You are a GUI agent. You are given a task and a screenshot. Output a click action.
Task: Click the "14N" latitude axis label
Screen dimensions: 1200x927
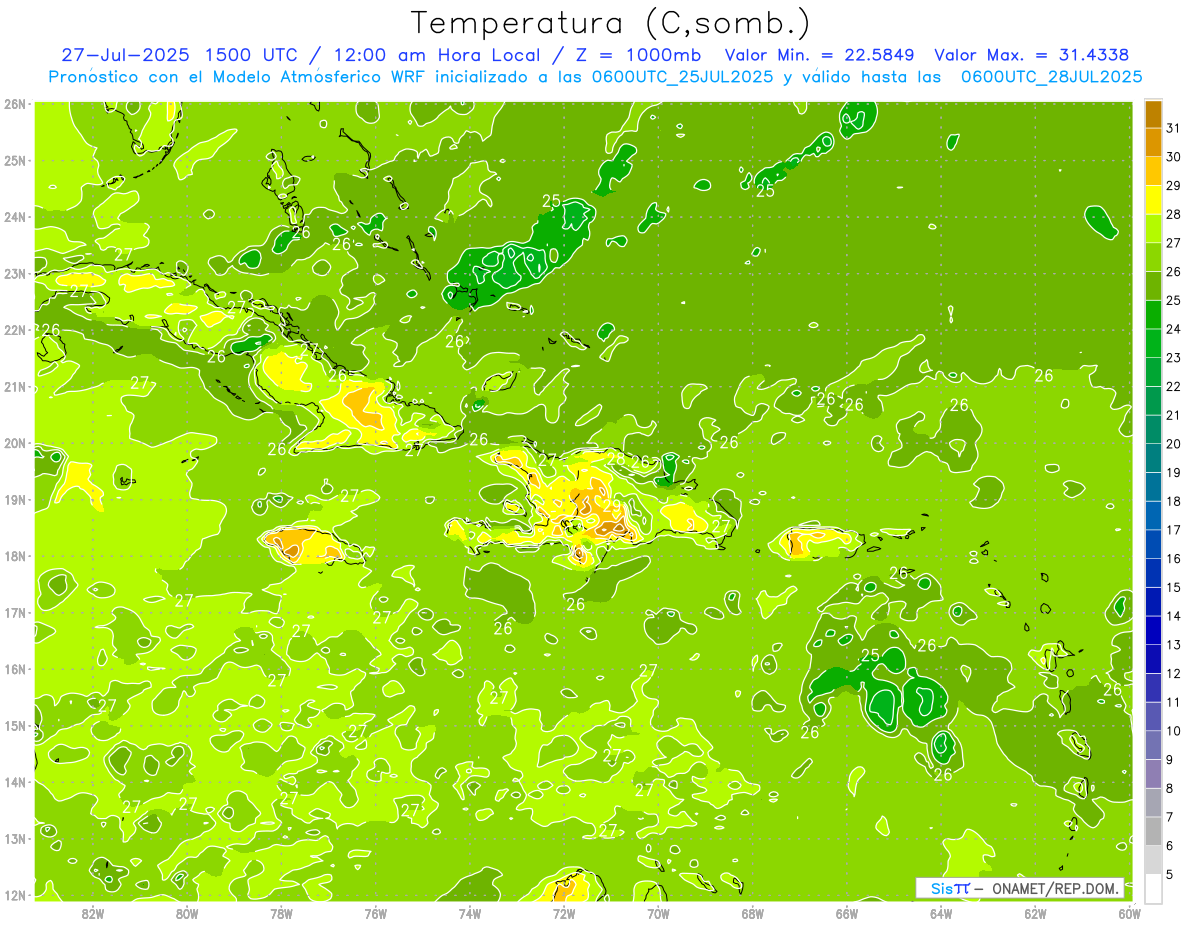coord(14,782)
